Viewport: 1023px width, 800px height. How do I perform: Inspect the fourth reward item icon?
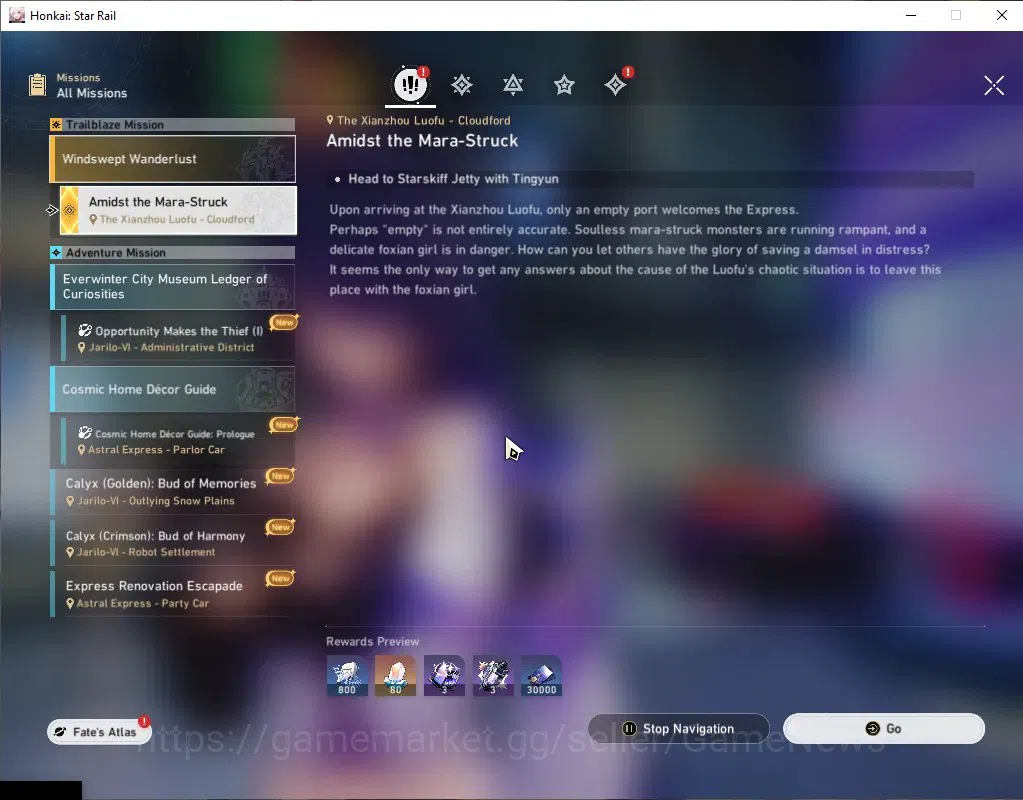click(493, 675)
